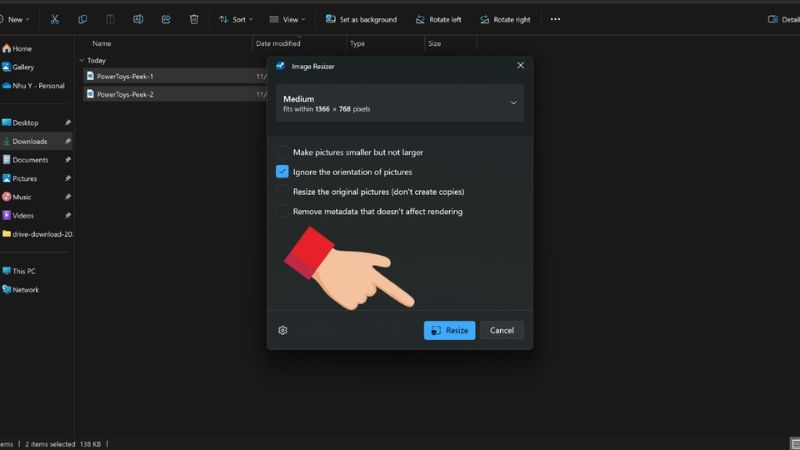800x450 pixels.
Task: Click the Rename icon in toolbar
Action: pos(138,19)
